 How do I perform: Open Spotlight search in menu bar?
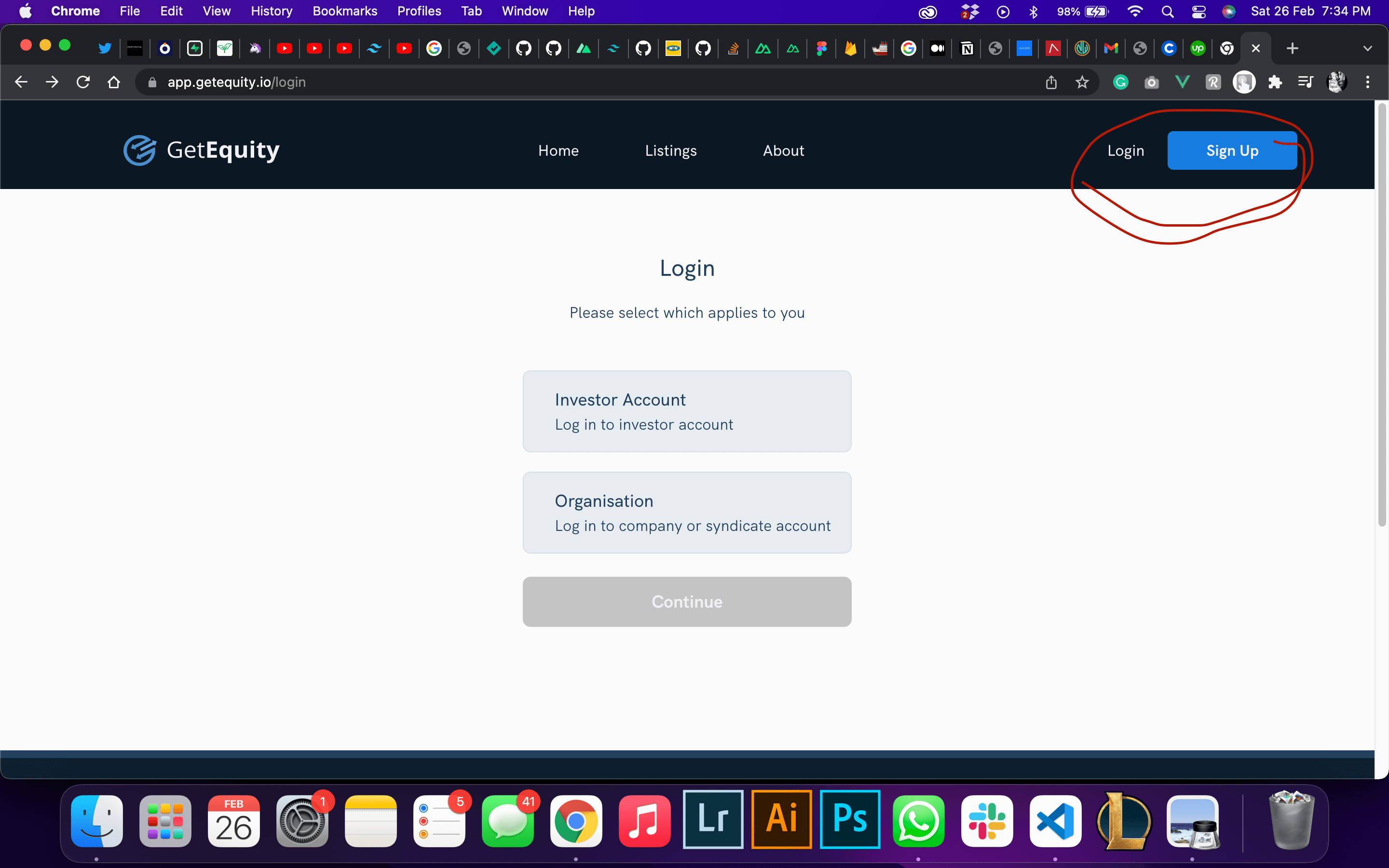pos(1168,12)
